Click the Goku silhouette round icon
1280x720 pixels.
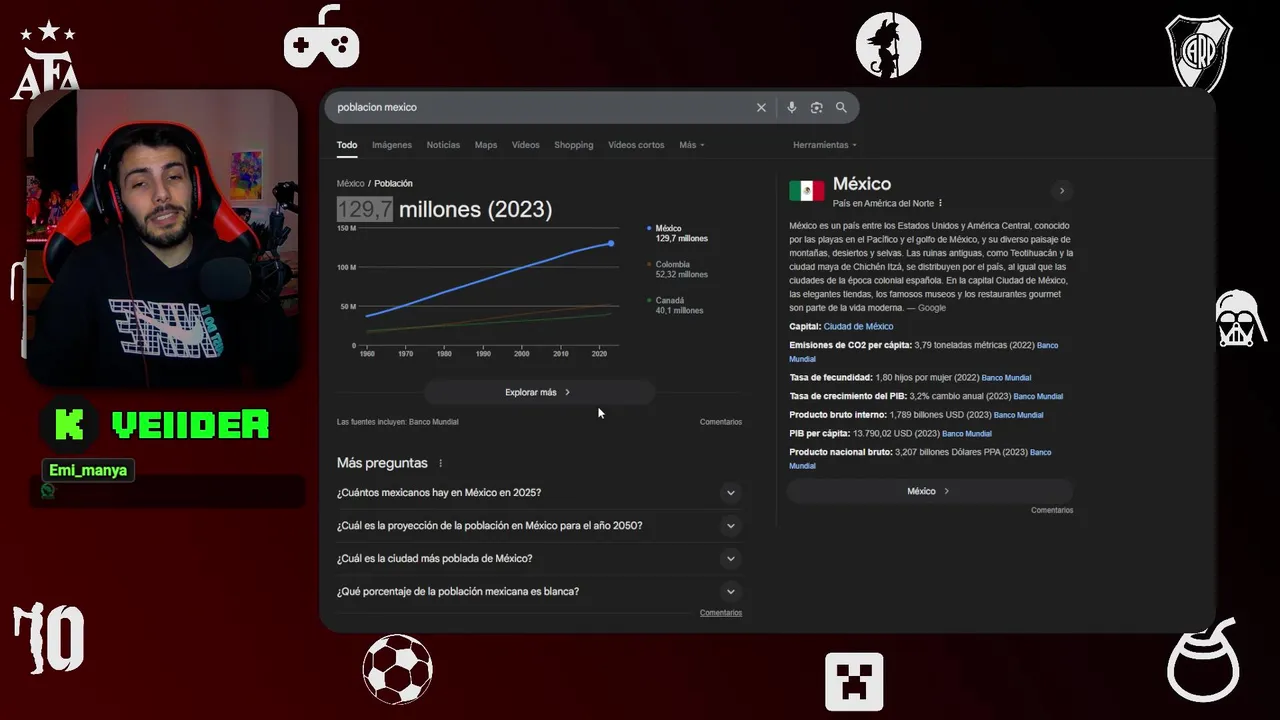888,45
